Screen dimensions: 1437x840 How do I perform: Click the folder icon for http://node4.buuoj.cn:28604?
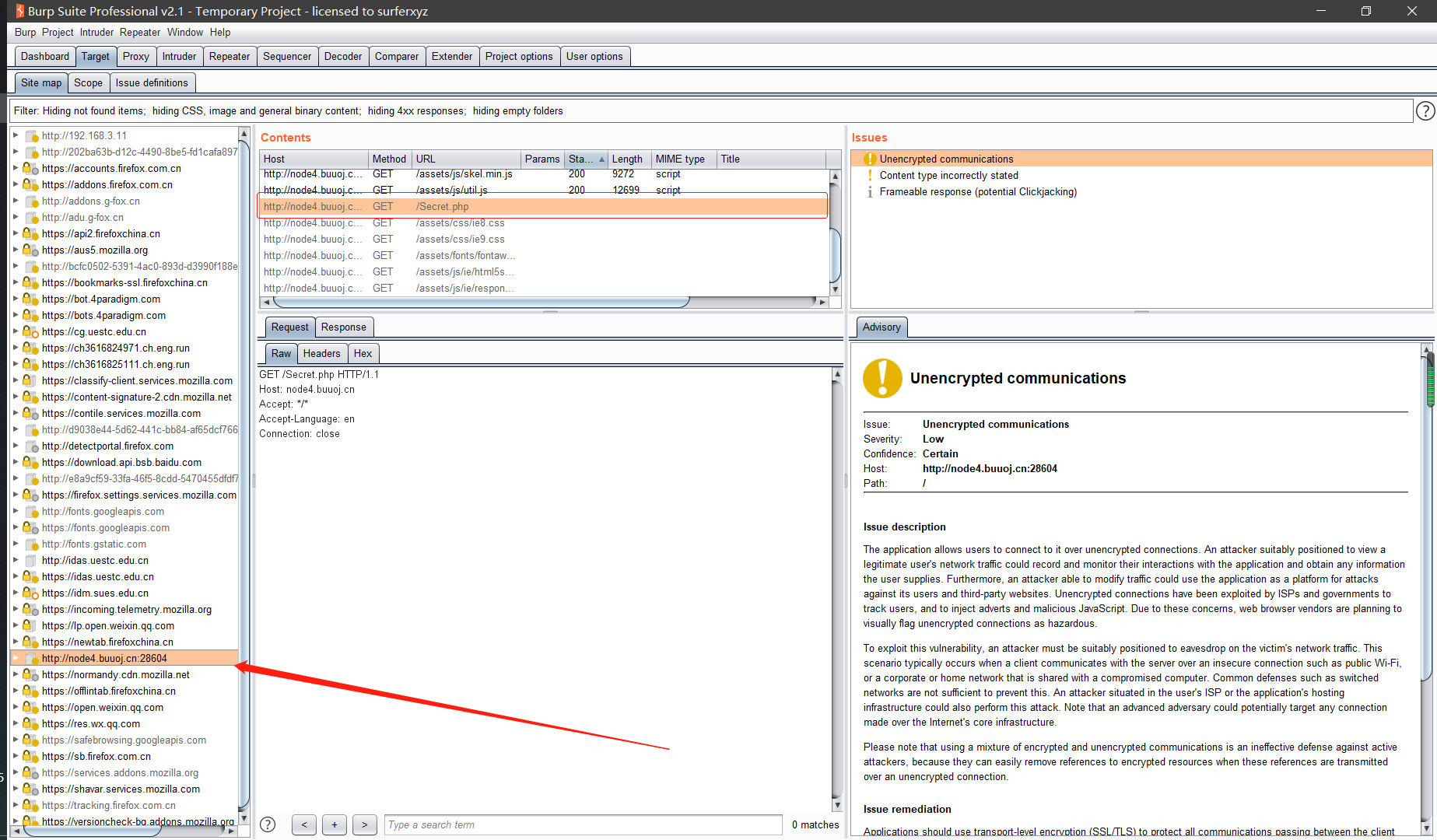31,658
